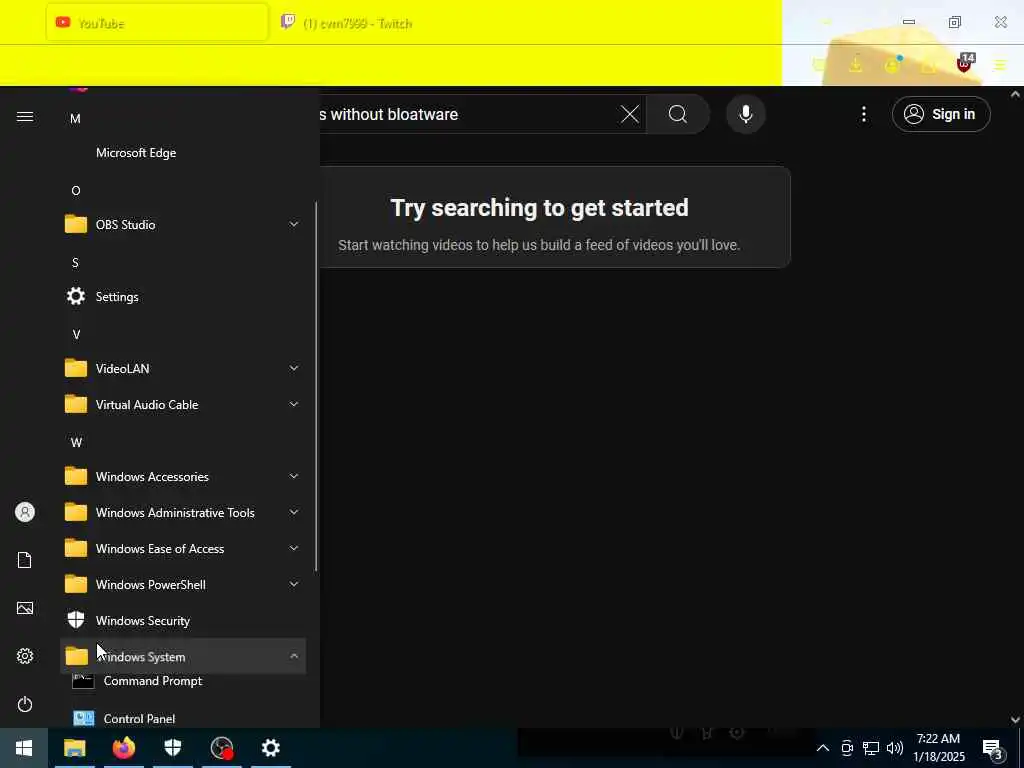This screenshot has height=768, width=1024.
Task: Click the letter W section header
Action: (x=76, y=442)
